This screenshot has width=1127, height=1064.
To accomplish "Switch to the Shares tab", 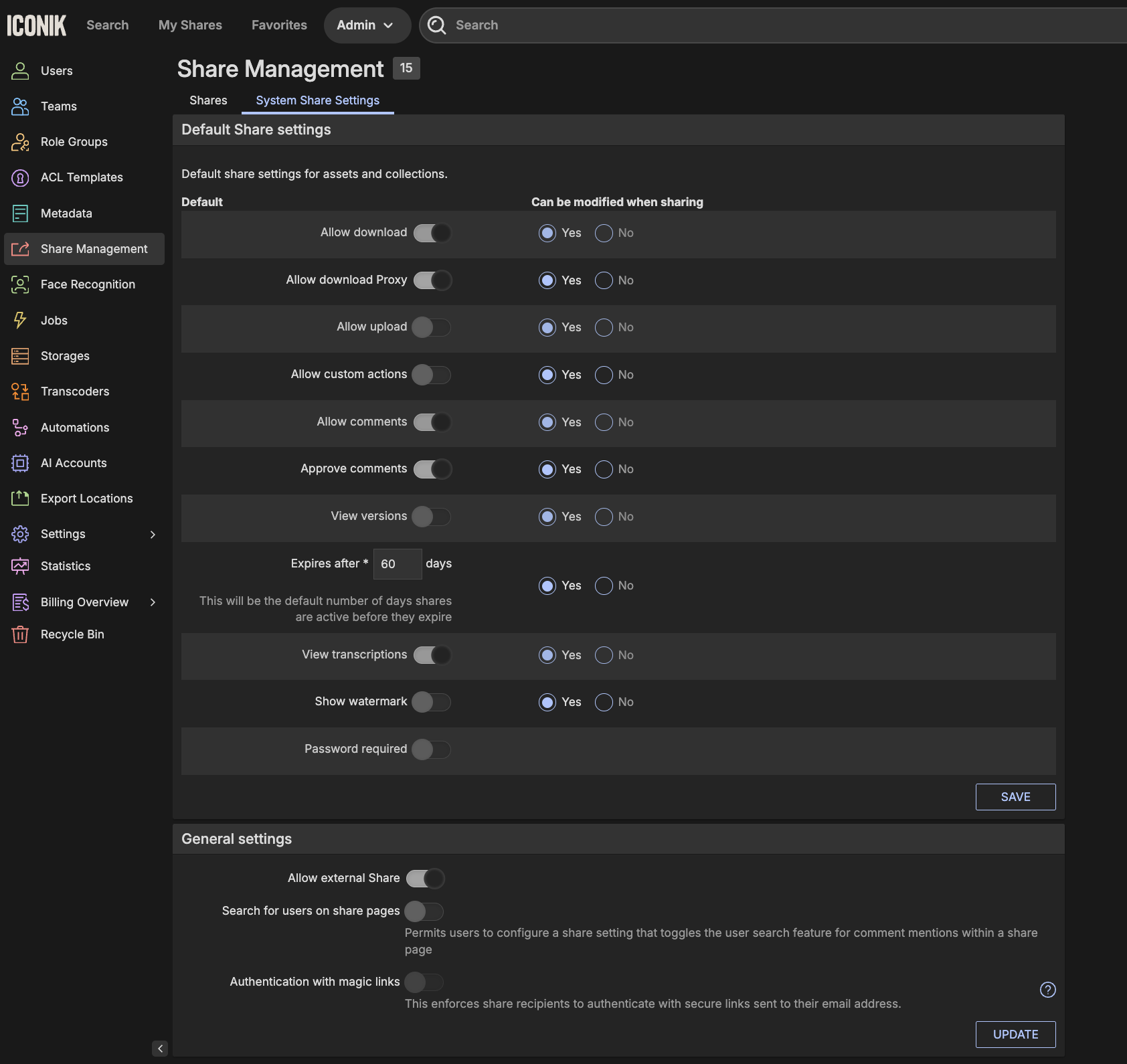I will coord(208,100).
